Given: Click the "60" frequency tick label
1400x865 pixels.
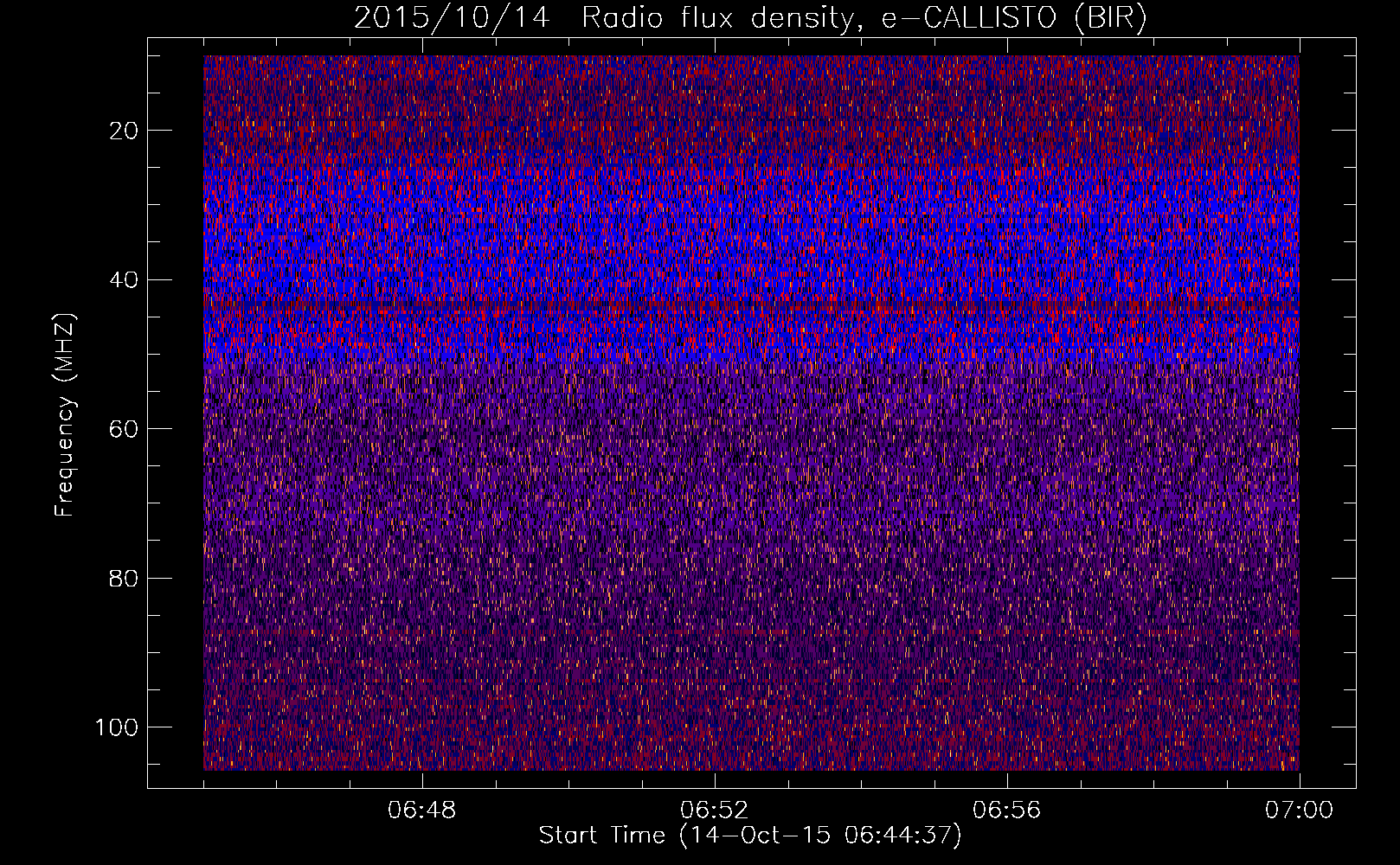Looking at the screenshot, I should click(124, 428).
